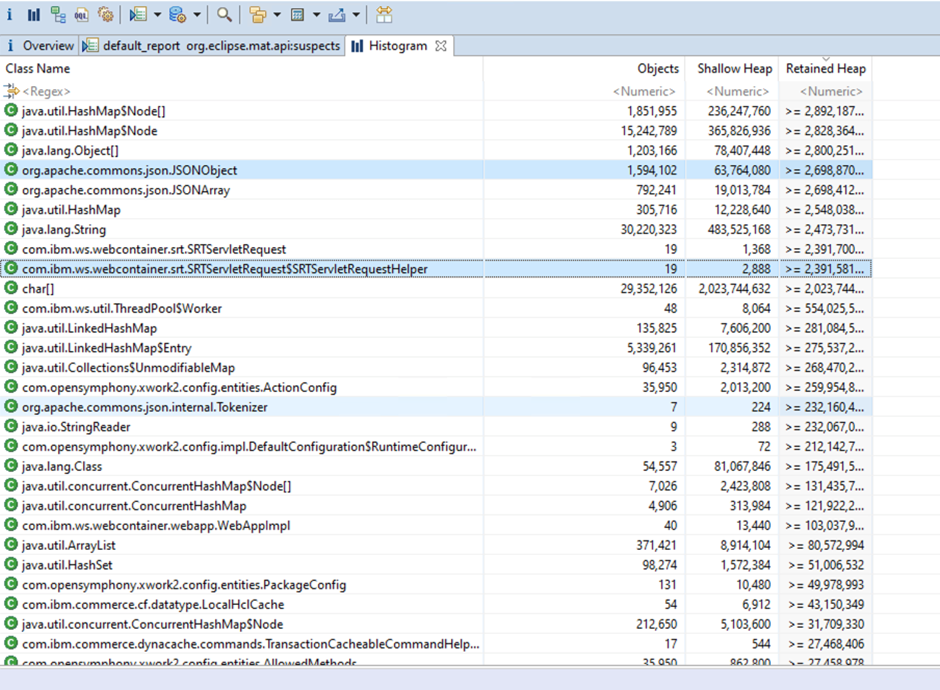Screen dimensions: 940x690
Task: Sort by Shallow Heap column header
Action: click(x=734, y=69)
